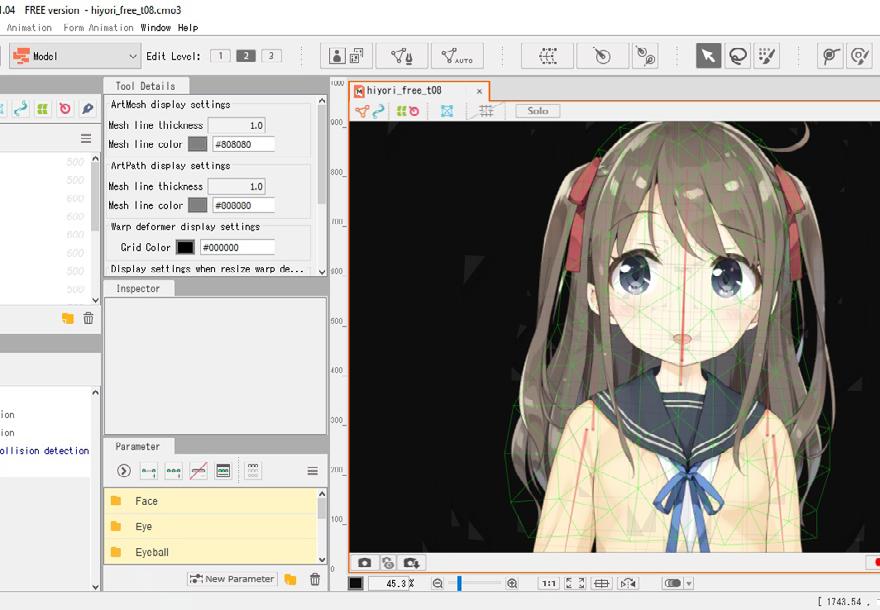This screenshot has height=610, width=880.
Task: Click the camera with down-arrow icon
Action: [411, 562]
